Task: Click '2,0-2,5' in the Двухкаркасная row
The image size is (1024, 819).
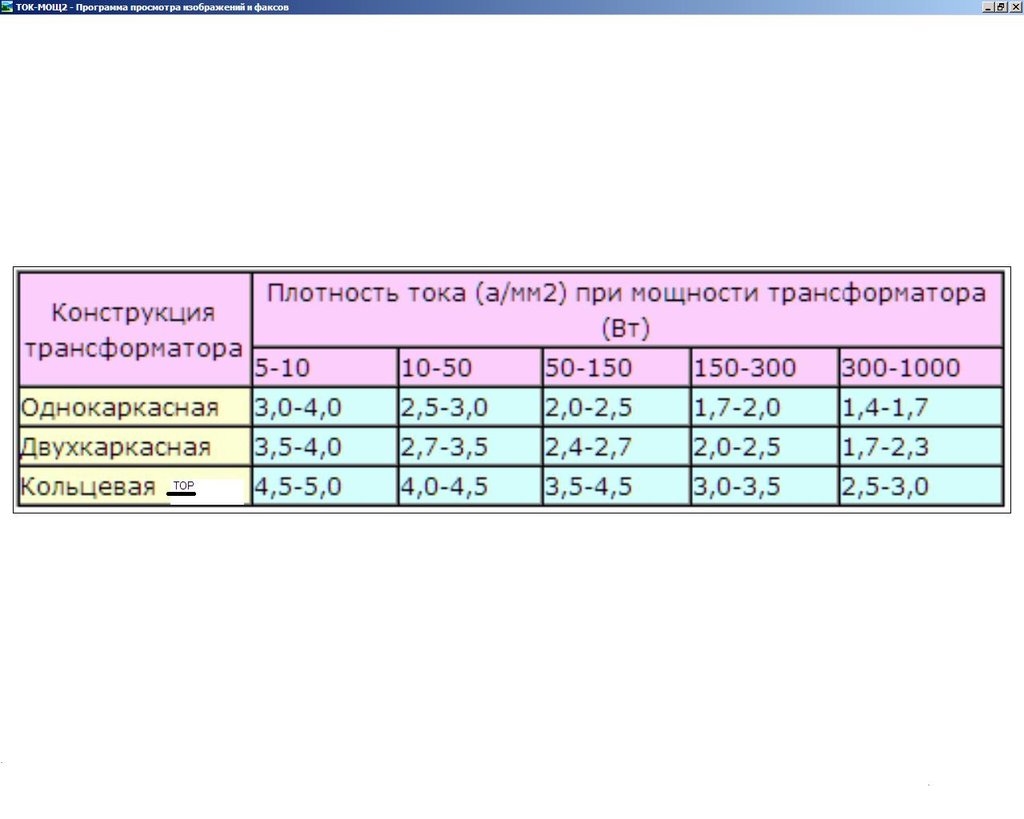Action: click(764, 447)
